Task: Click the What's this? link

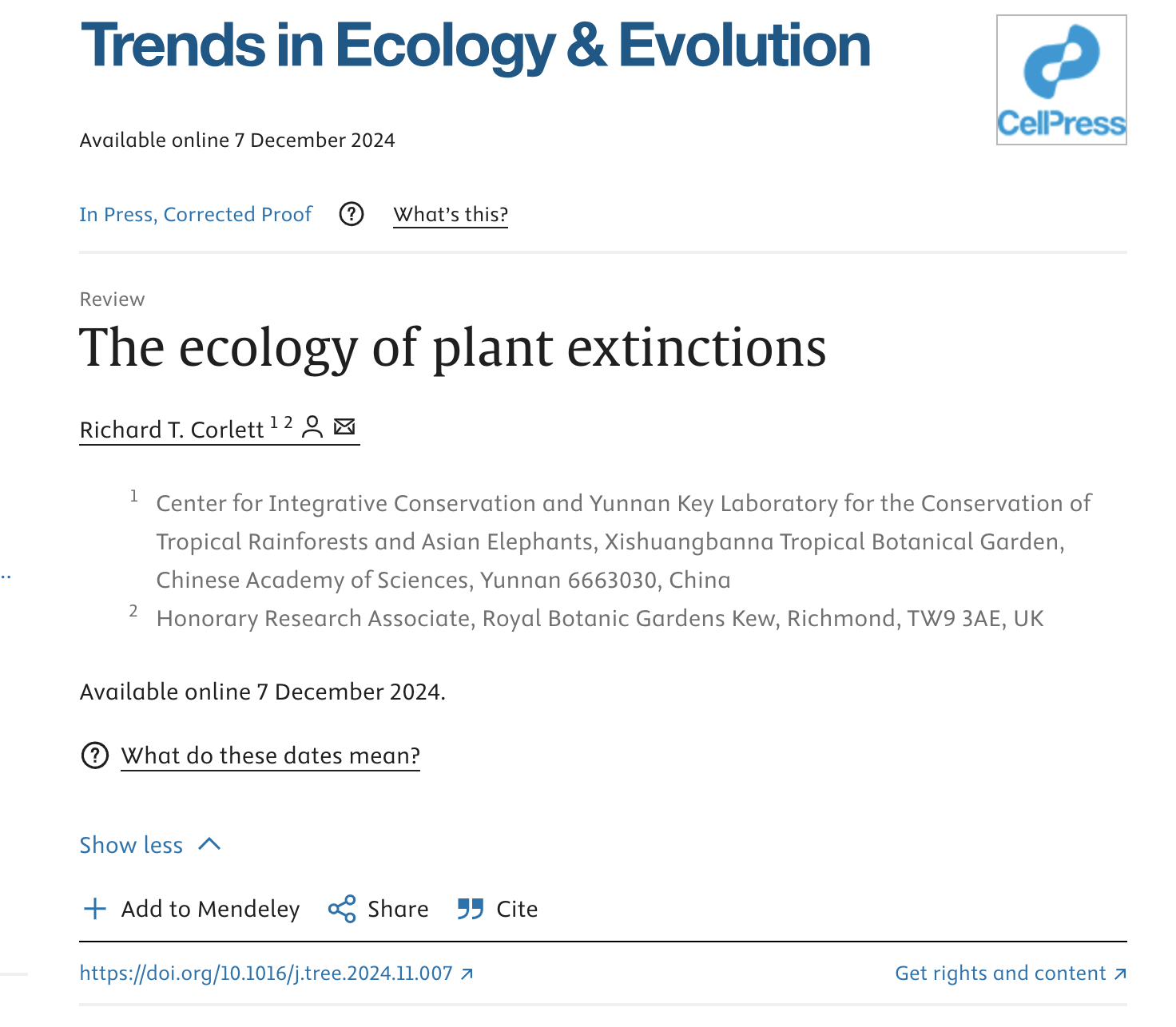Action: 451,214
